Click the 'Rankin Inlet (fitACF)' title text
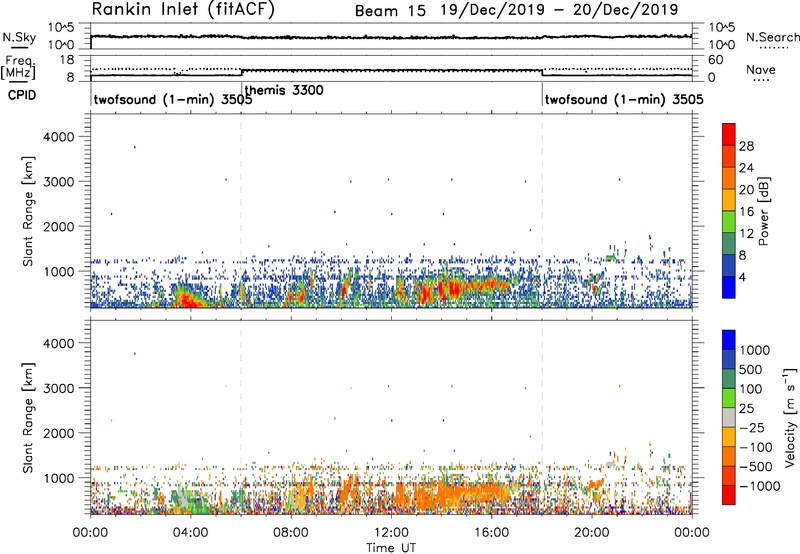 (x=183, y=10)
